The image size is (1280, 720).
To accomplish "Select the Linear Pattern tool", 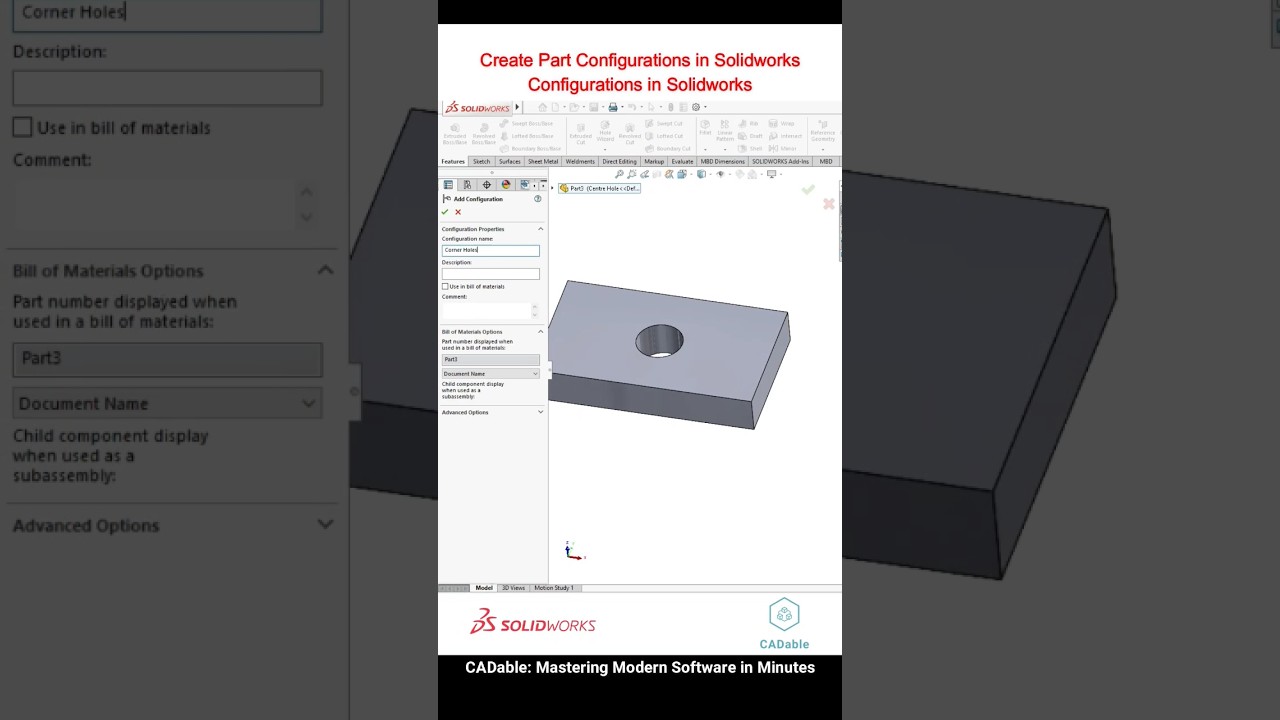I will (725, 130).
